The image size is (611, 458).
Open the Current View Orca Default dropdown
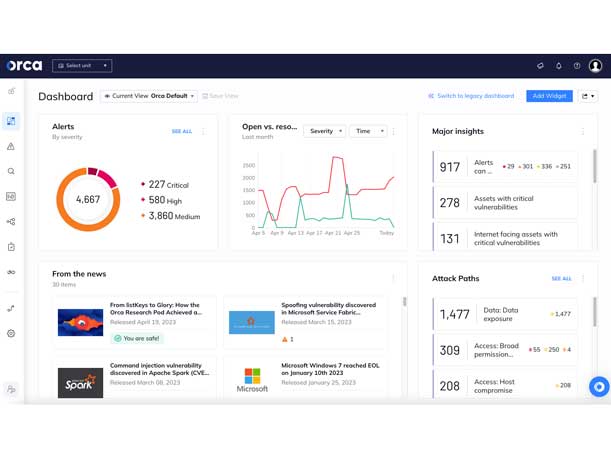148,96
